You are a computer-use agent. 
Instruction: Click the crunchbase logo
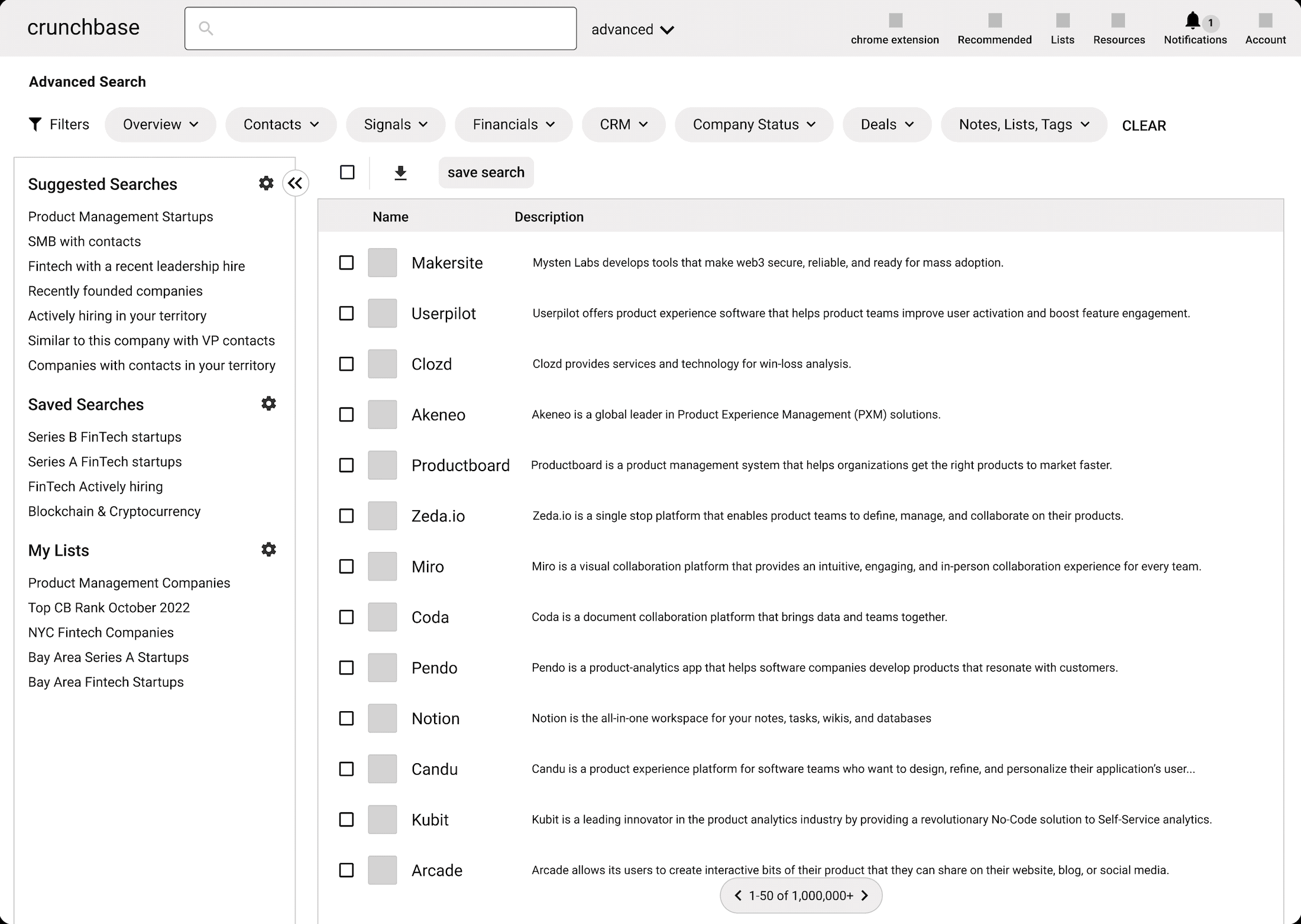(x=83, y=27)
